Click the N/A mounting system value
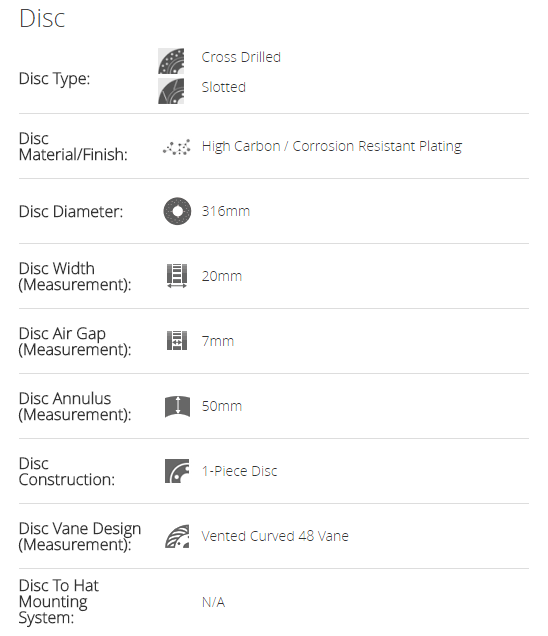This screenshot has height=636, width=548. tap(213, 602)
